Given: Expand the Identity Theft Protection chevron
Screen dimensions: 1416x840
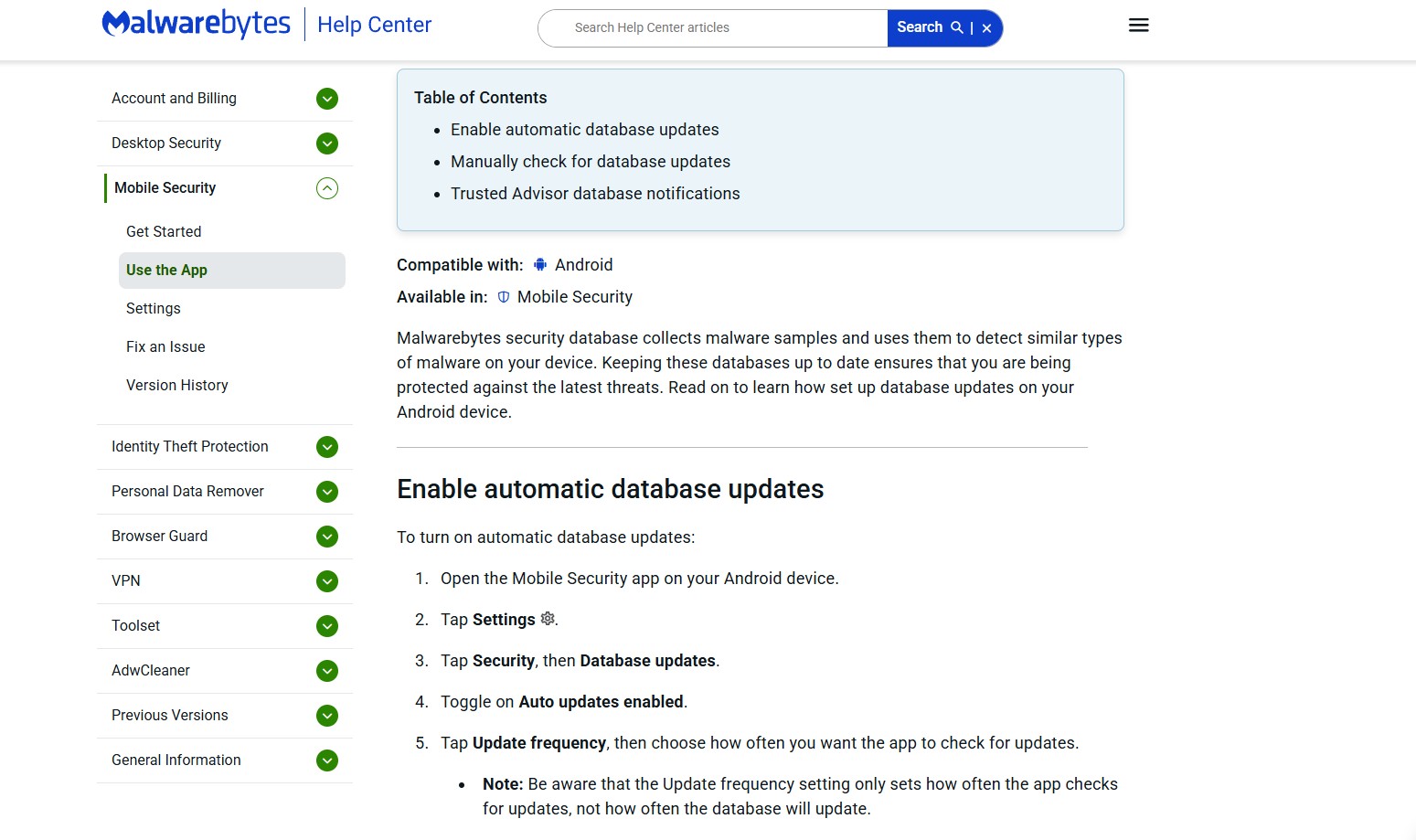Looking at the screenshot, I should coord(326,447).
